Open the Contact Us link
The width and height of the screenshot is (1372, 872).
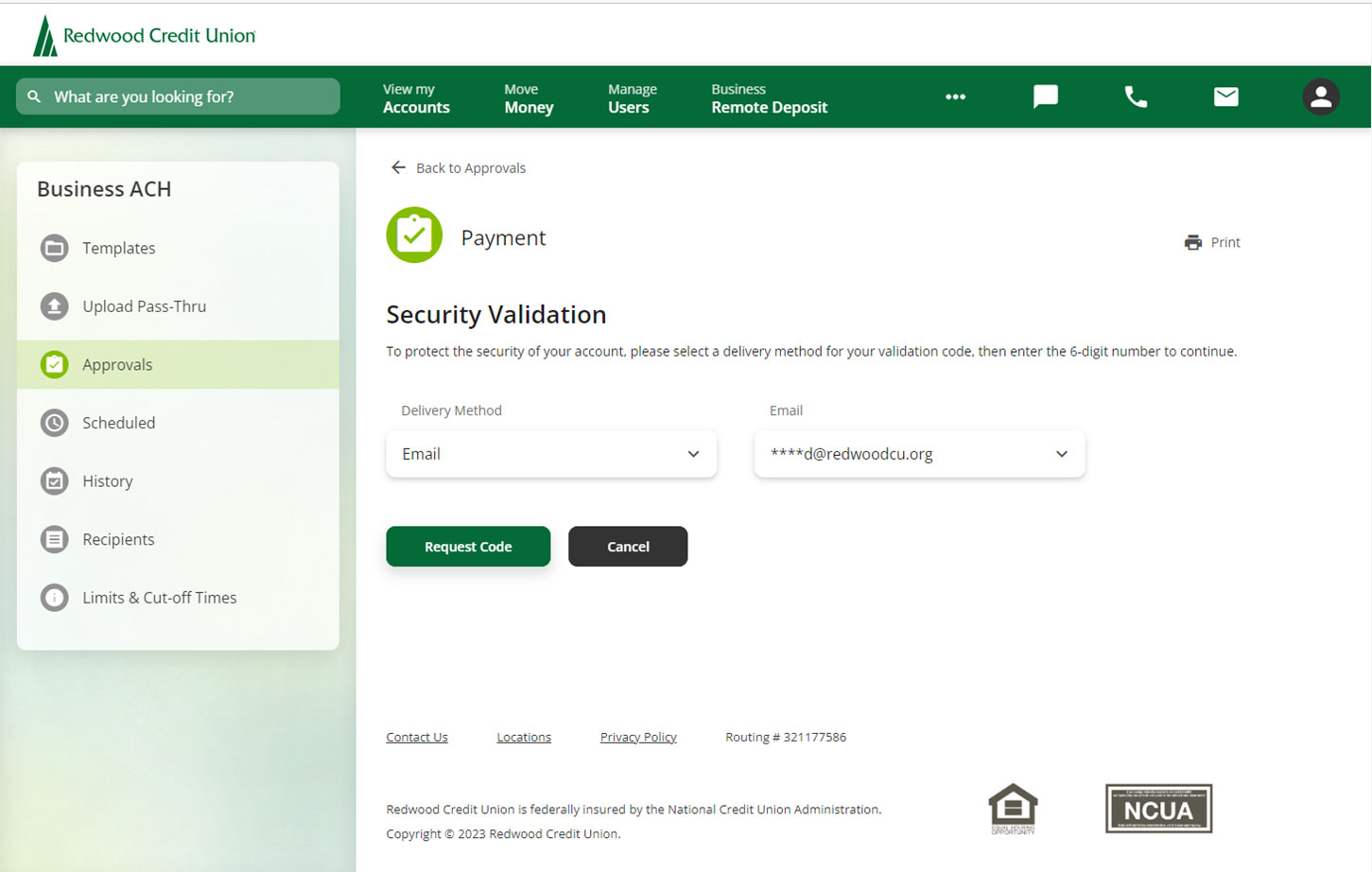pos(417,737)
